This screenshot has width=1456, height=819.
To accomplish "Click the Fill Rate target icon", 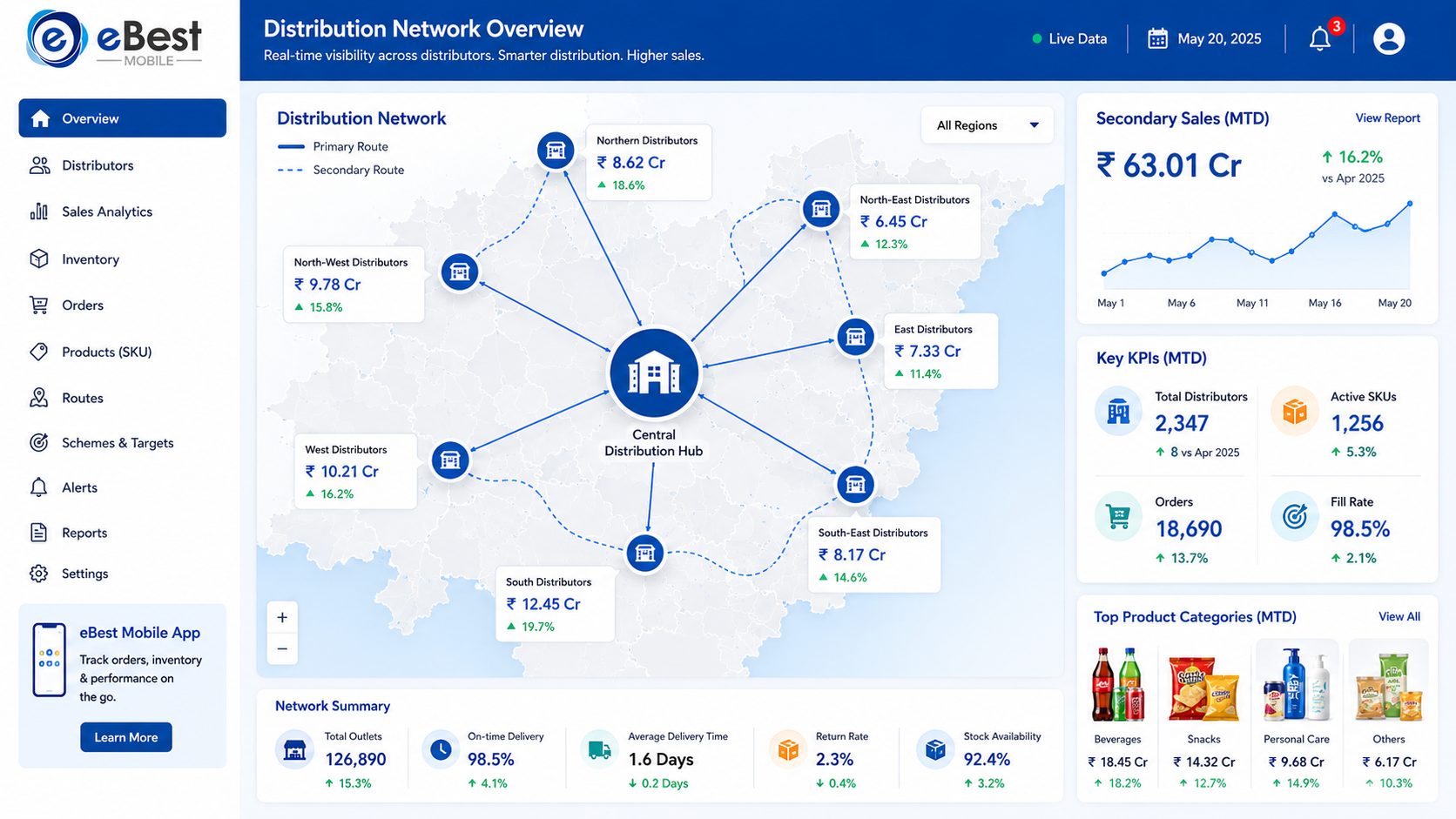I will [1295, 517].
